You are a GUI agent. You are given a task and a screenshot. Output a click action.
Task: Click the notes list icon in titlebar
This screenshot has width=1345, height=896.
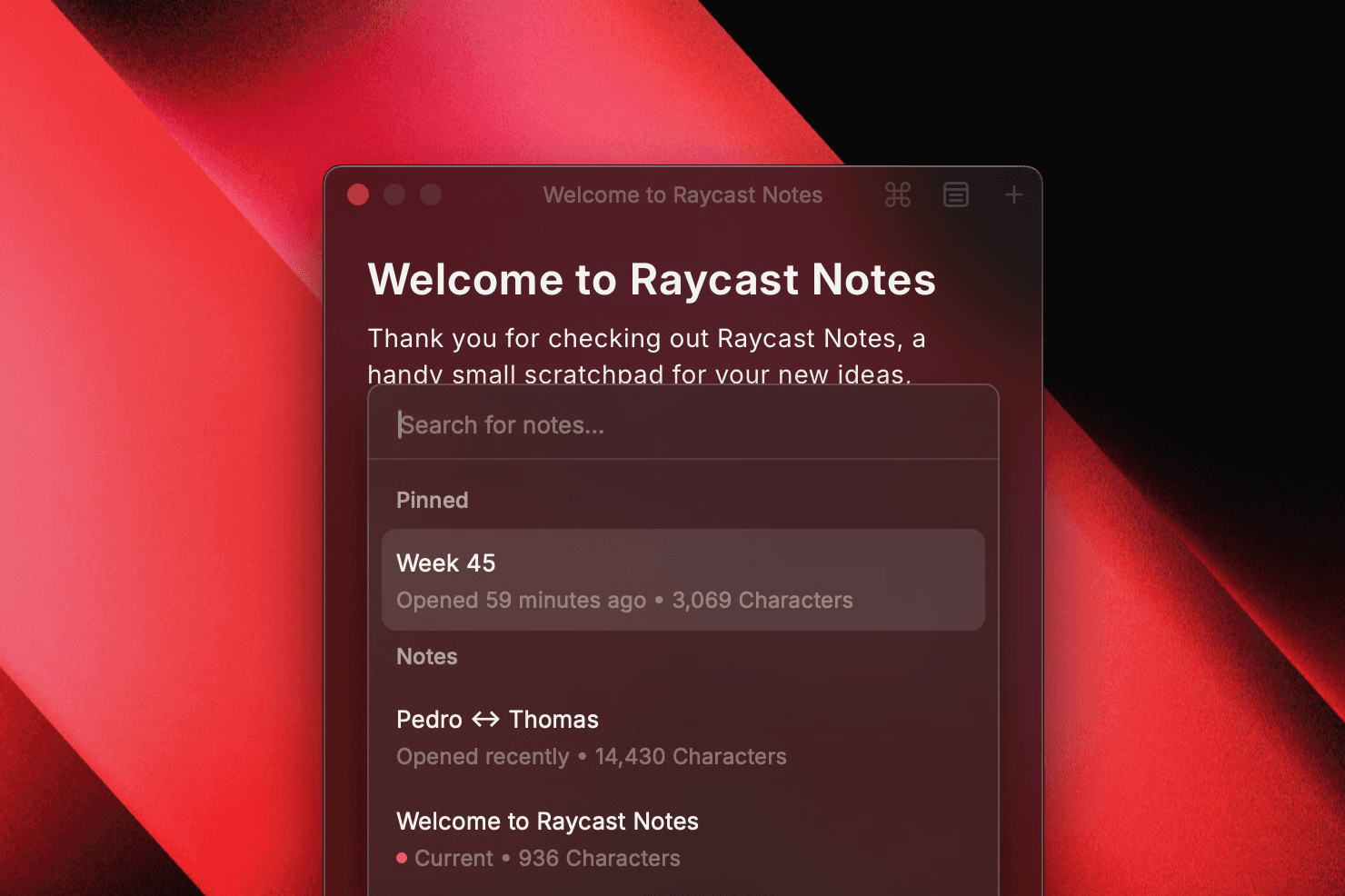pos(955,194)
